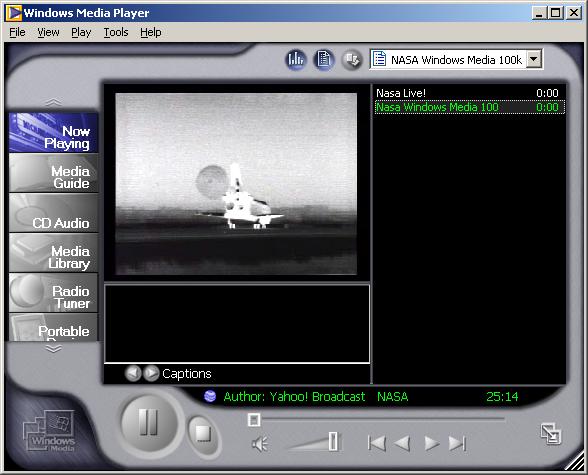Viewport: 588px width, 475px height.
Task: Select Nasa Live! in the playlist
Action: pos(470,93)
